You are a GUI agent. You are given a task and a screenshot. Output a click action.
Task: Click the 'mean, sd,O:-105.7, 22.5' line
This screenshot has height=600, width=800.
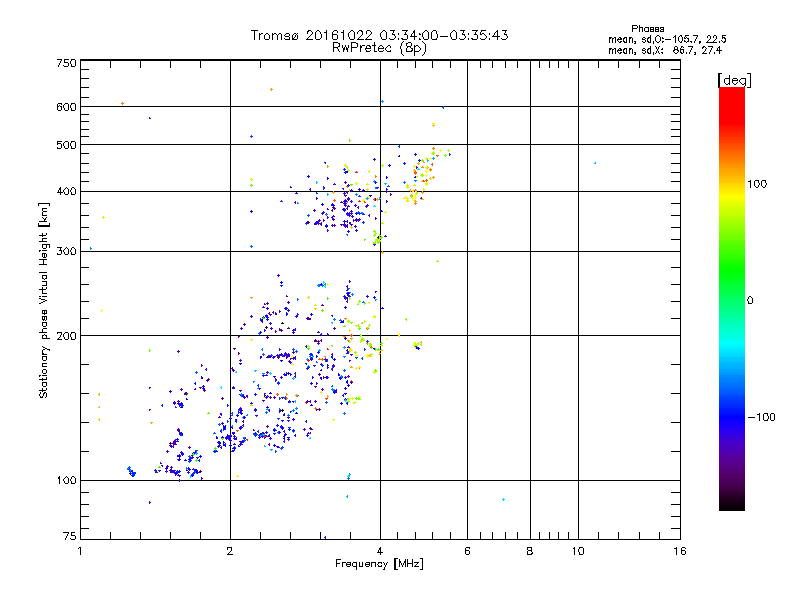tap(667, 39)
